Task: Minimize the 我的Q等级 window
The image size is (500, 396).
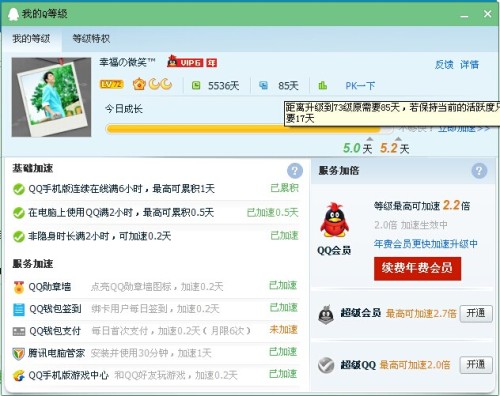Action: [464, 15]
